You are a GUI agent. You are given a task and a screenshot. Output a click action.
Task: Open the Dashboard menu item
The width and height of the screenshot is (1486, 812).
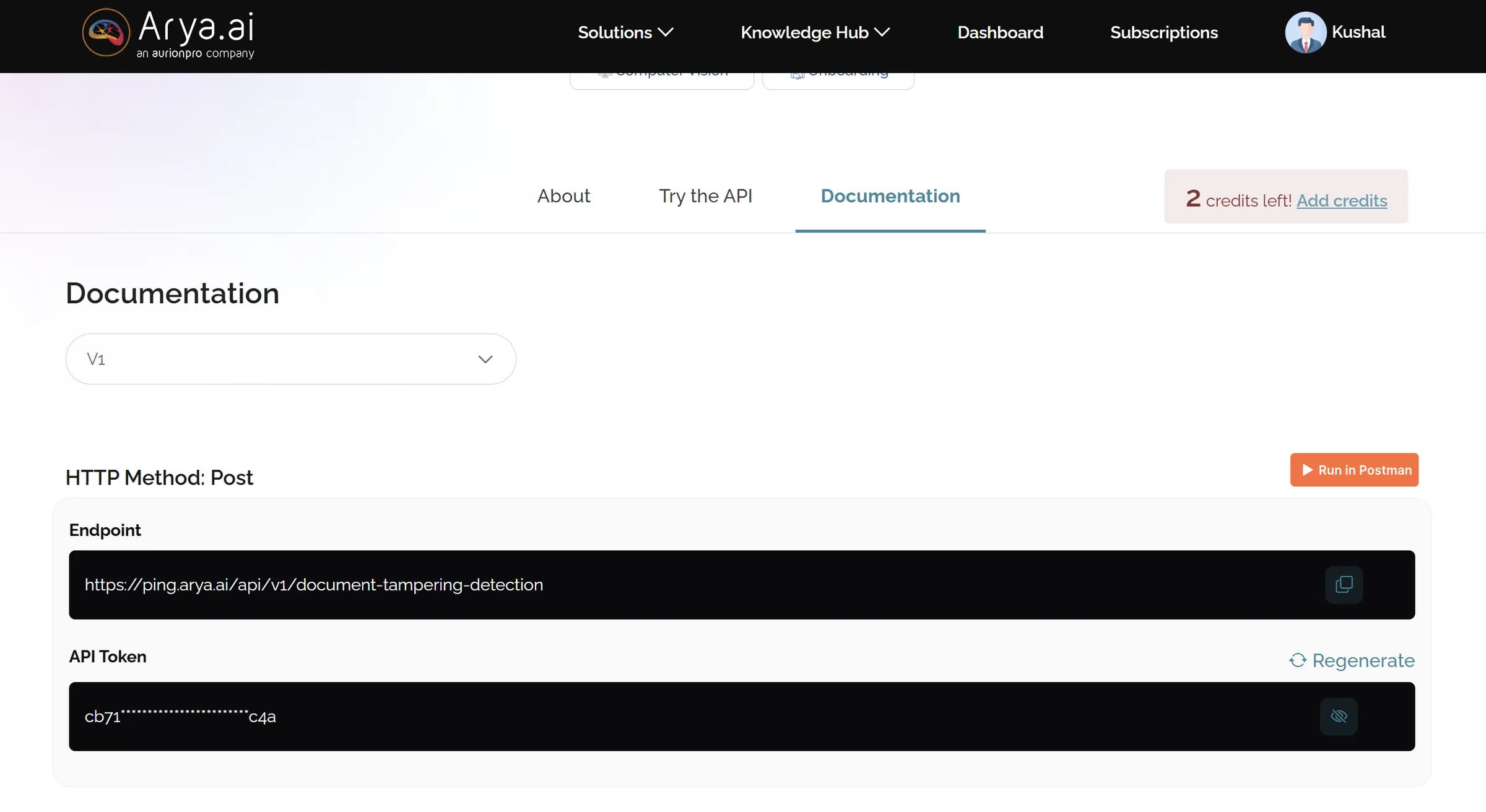(x=999, y=32)
